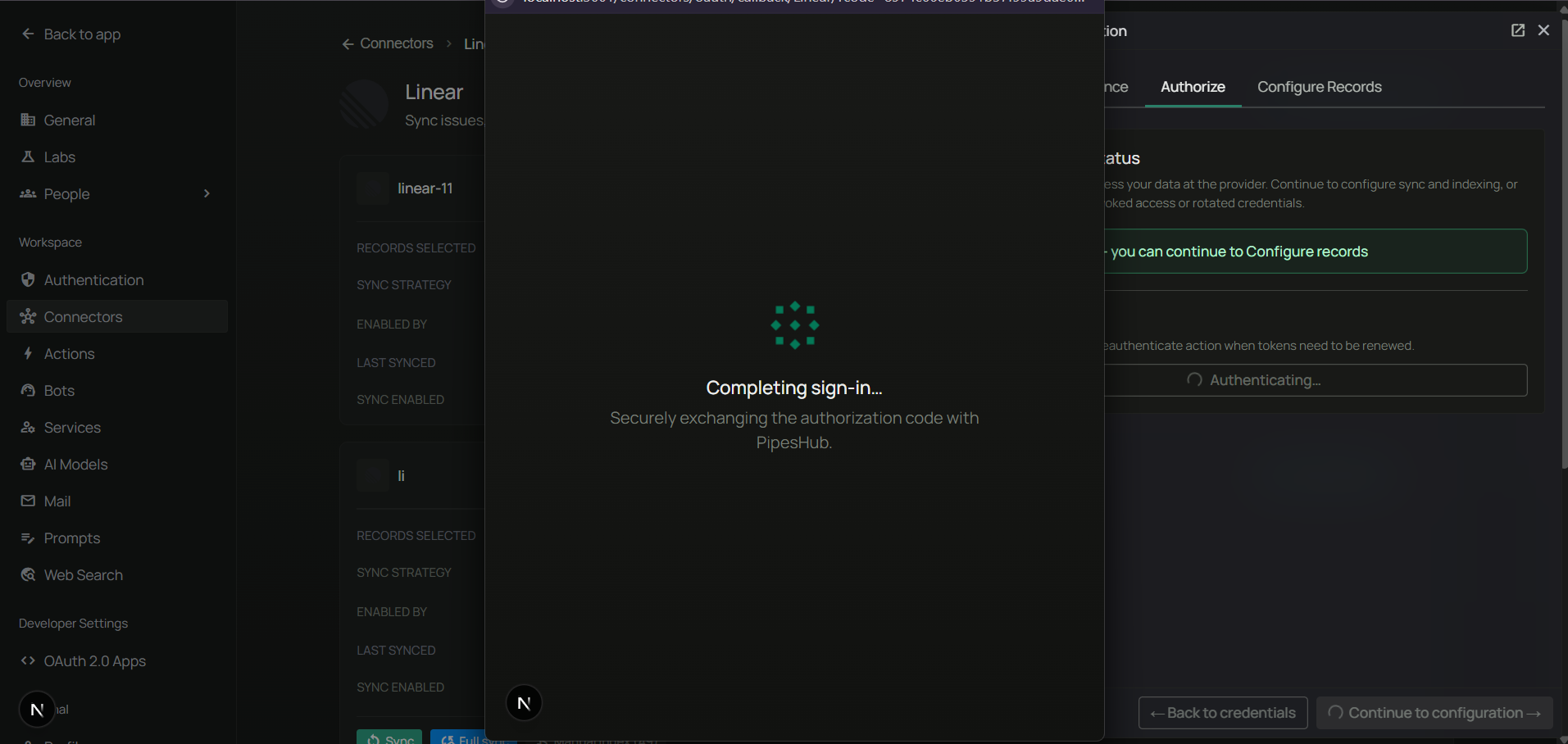
Task: Close the side panel with the X
Action: tap(1543, 30)
